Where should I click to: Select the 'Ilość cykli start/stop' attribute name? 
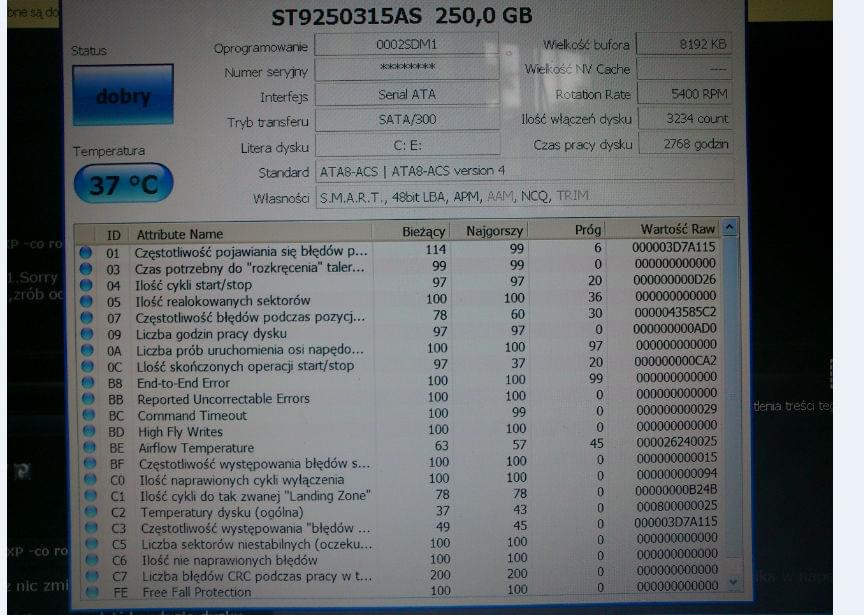coord(194,285)
